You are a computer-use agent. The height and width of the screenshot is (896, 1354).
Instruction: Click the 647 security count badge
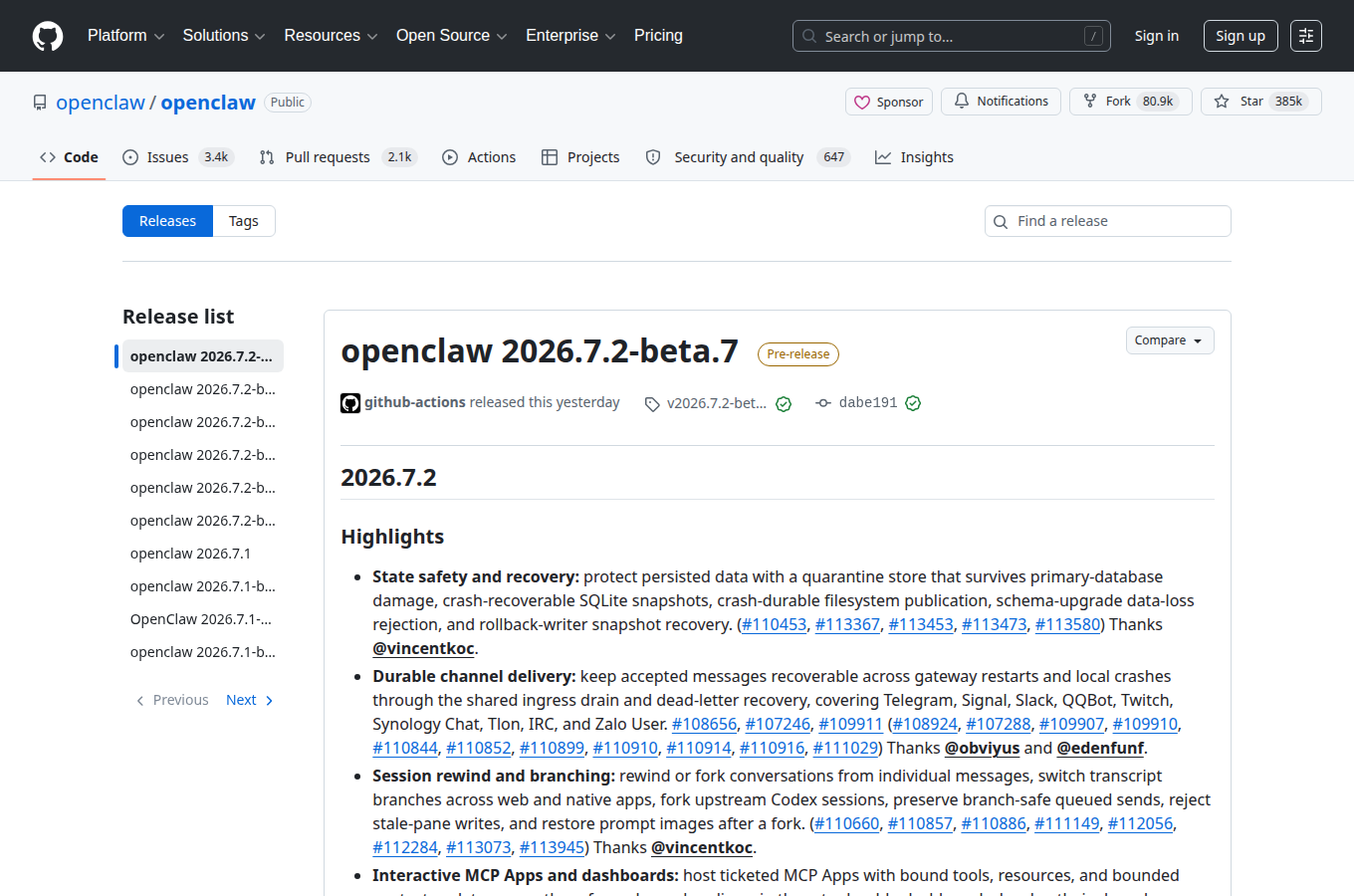click(x=834, y=157)
